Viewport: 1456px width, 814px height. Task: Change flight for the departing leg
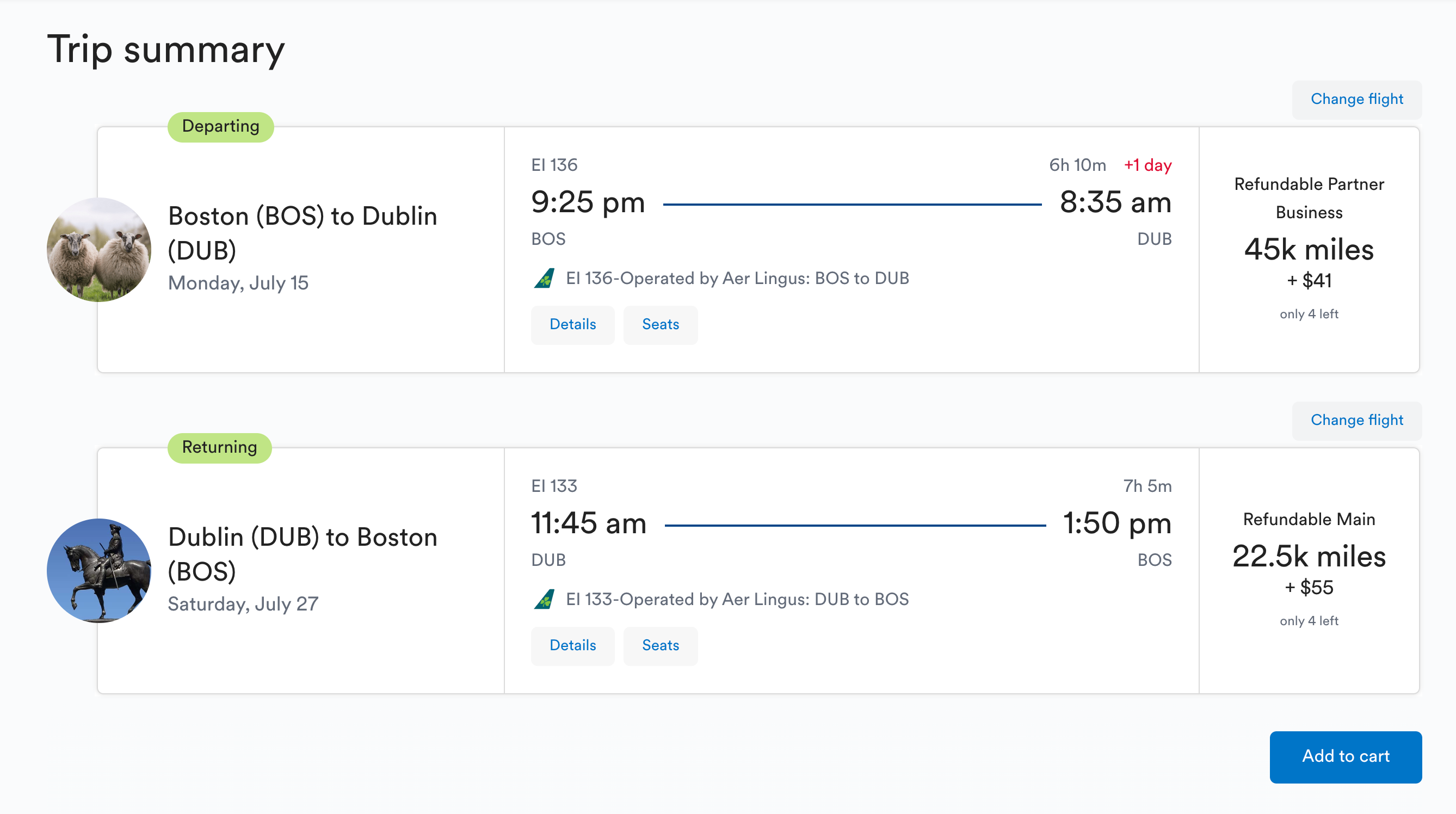1356,99
